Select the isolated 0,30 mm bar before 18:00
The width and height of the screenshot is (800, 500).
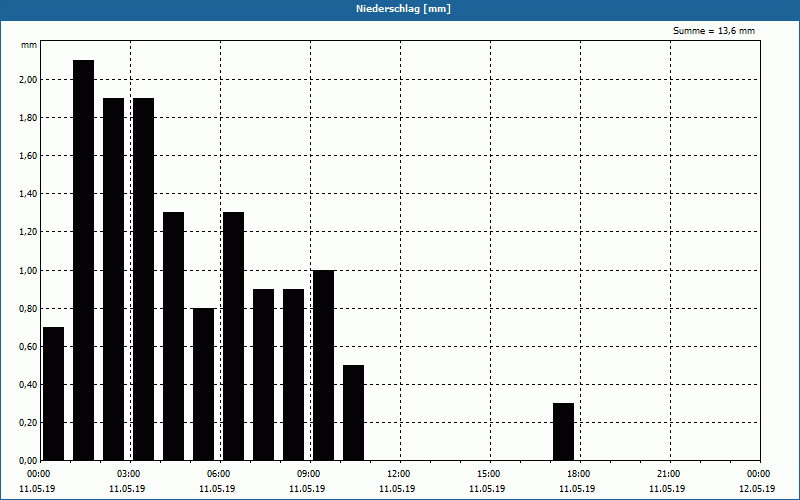(564, 432)
